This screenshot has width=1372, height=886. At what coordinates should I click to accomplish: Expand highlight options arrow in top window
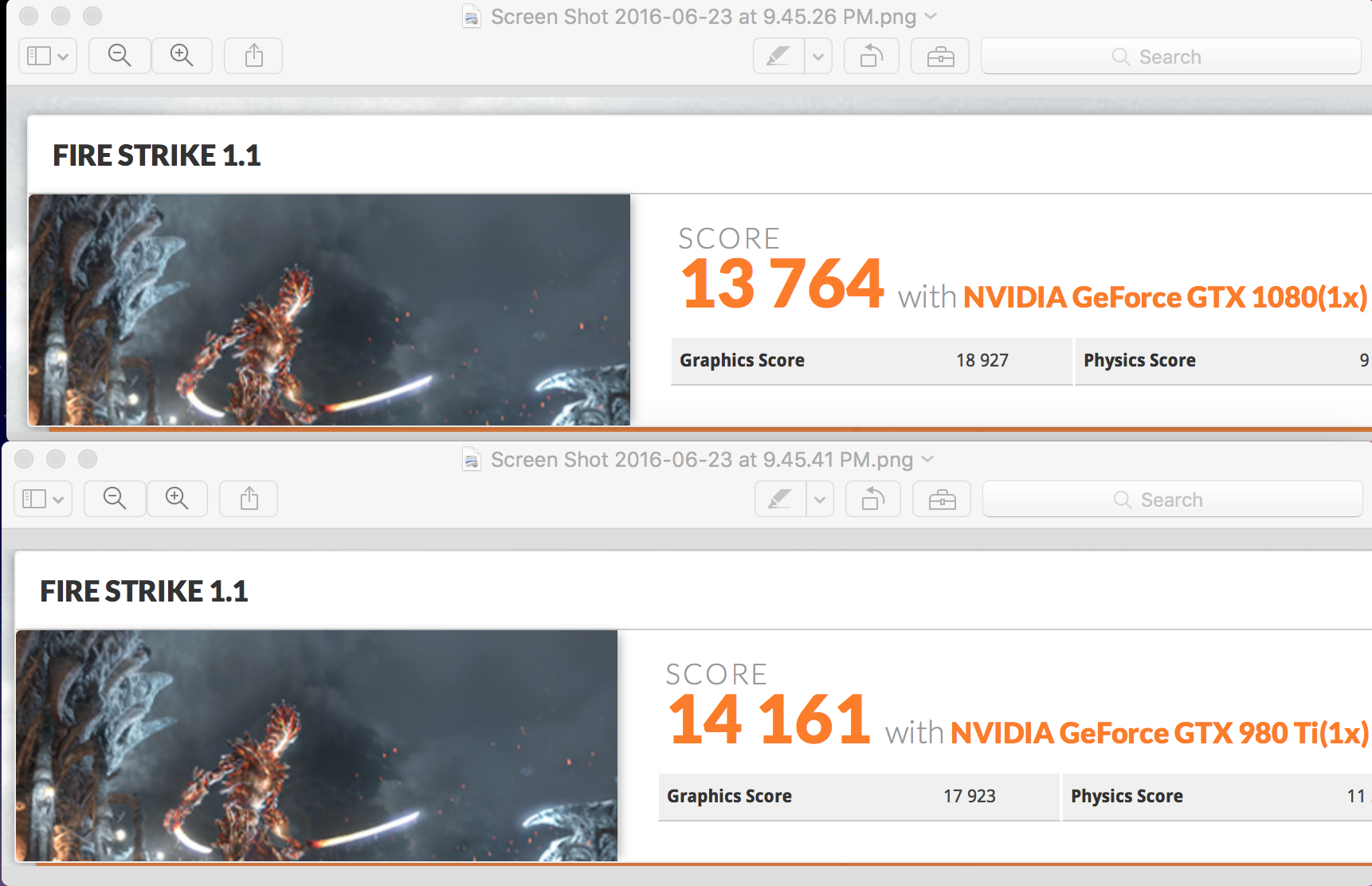point(818,57)
